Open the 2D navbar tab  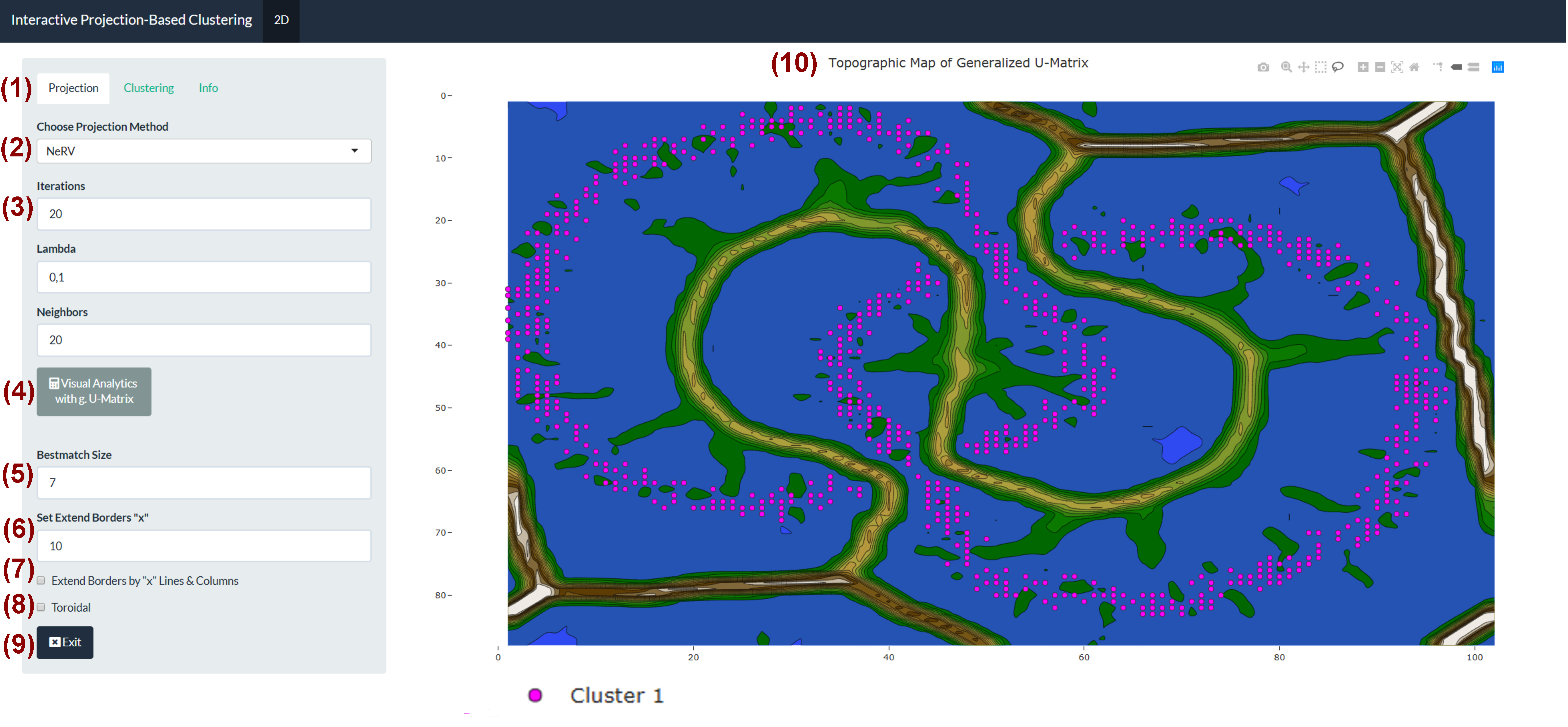(281, 20)
